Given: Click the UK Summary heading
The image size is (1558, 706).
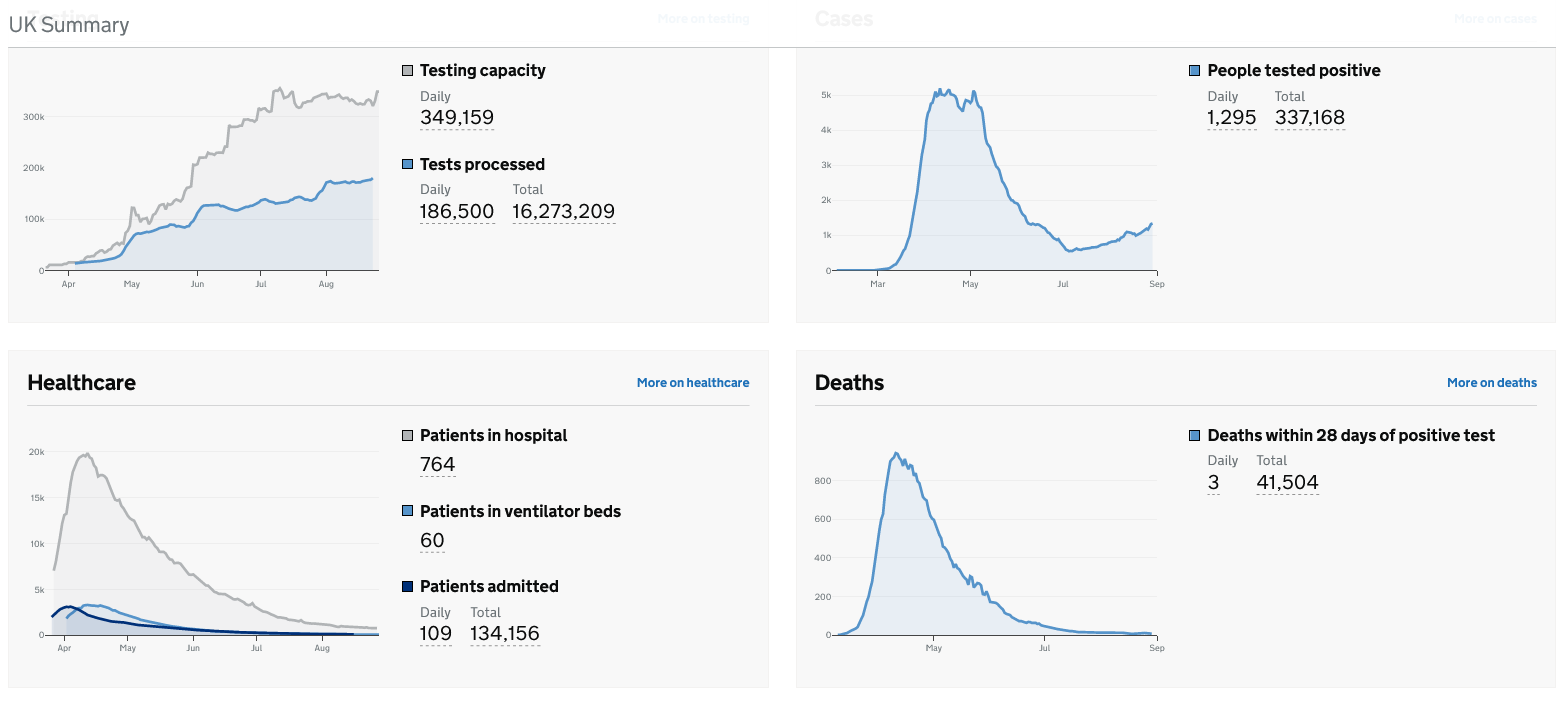Looking at the screenshot, I should coord(69,24).
